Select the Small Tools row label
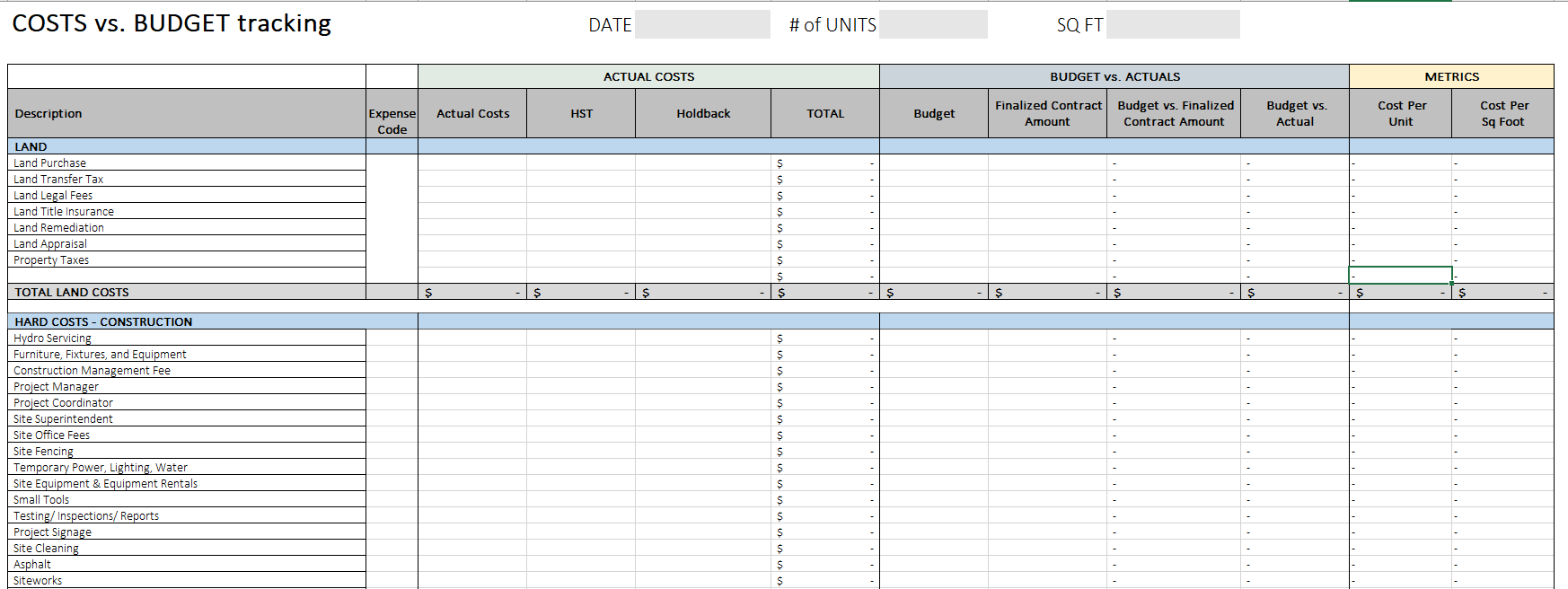Image resolution: width=1568 pixels, height=589 pixels. tap(41, 499)
